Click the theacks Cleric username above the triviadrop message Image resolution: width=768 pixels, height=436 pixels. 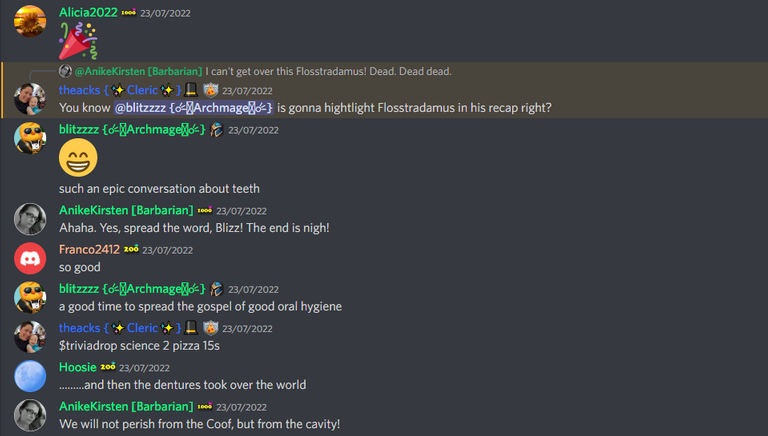point(120,328)
